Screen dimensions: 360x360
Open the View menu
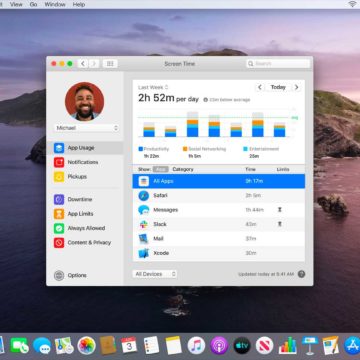click(16, 4)
